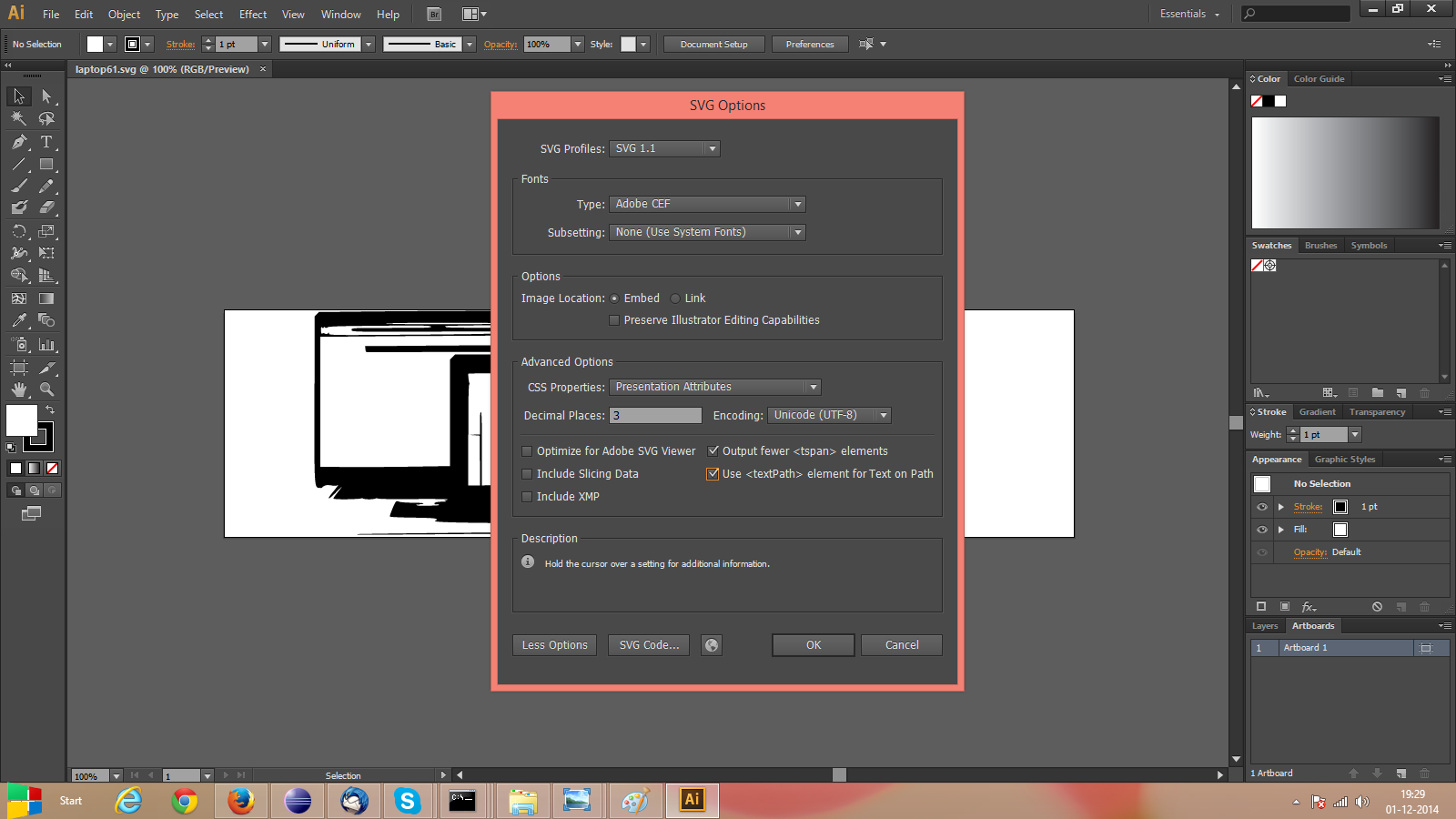The width and height of the screenshot is (1456, 819).
Task: Select the Shape Builder tool
Action: pyautogui.click(x=19, y=275)
